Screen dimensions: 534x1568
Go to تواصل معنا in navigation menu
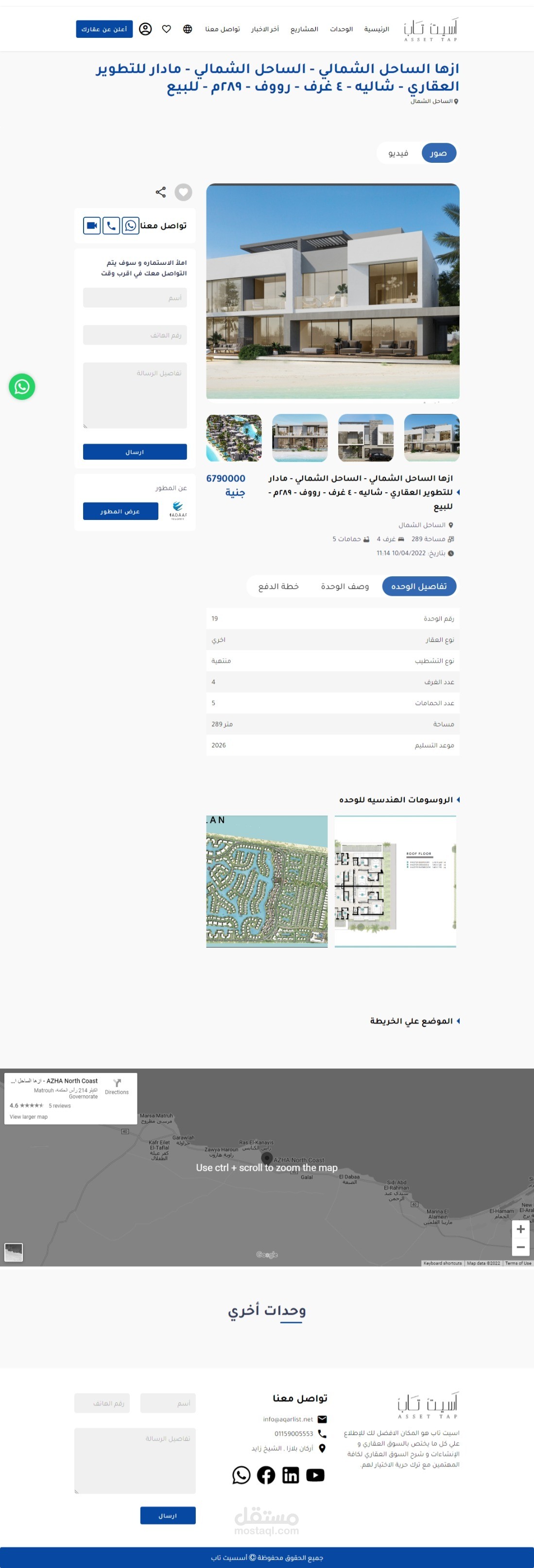(222, 29)
